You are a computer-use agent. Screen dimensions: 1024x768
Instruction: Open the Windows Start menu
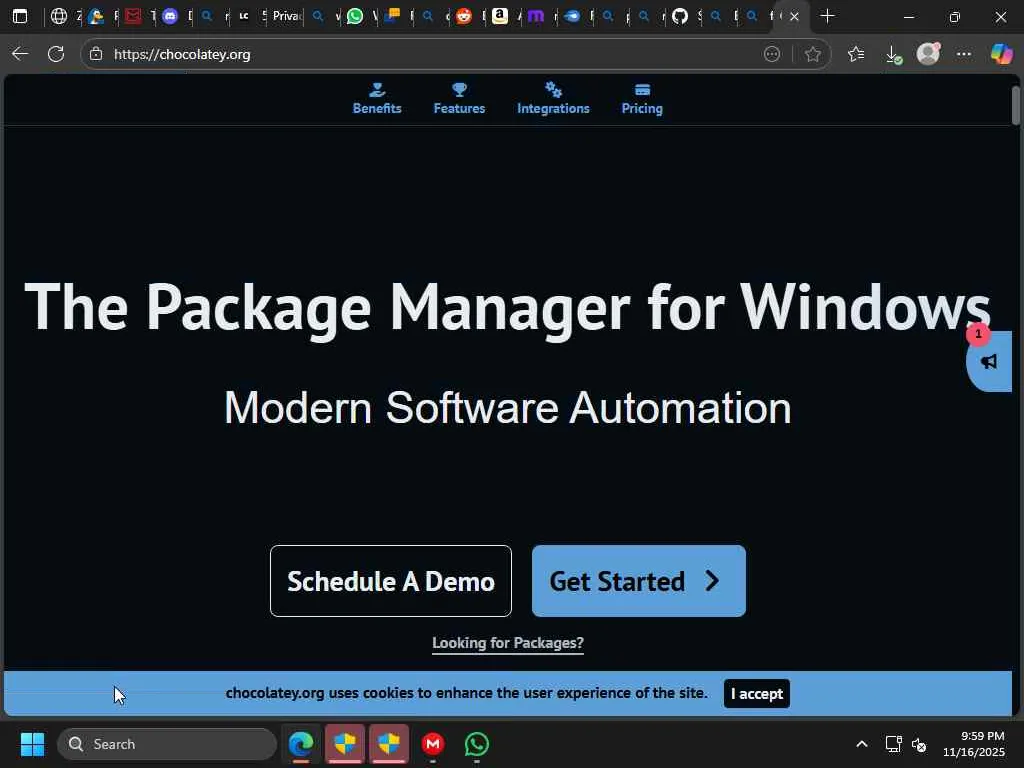(32, 744)
